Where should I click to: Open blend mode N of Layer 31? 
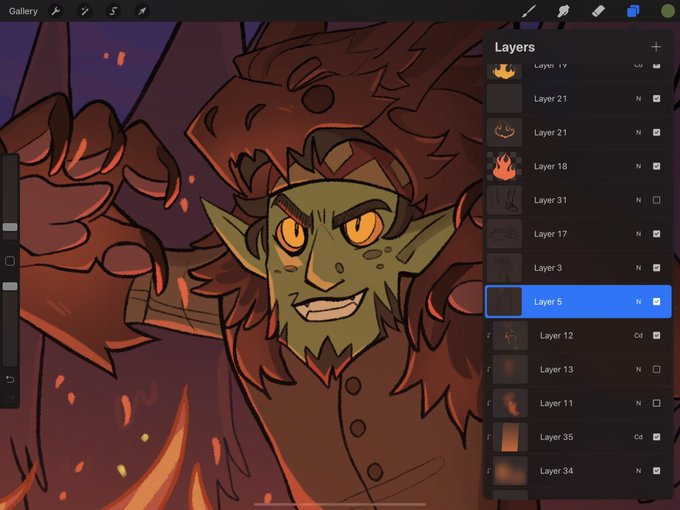pos(638,200)
